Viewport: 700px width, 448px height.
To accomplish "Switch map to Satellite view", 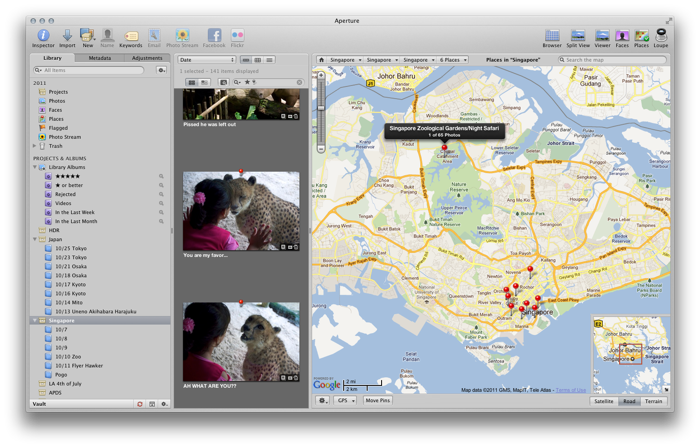I will click(x=604, y=401).
